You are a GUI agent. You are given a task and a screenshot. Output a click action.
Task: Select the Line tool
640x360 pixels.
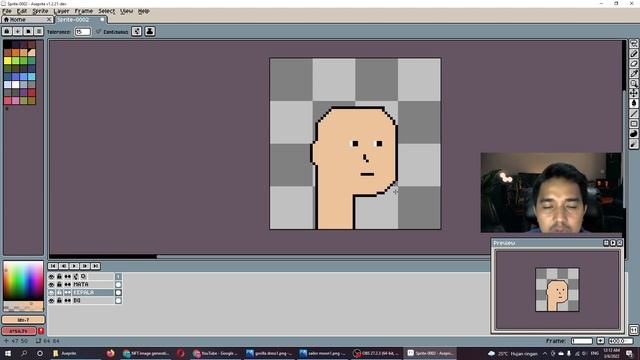click(633, 113)
